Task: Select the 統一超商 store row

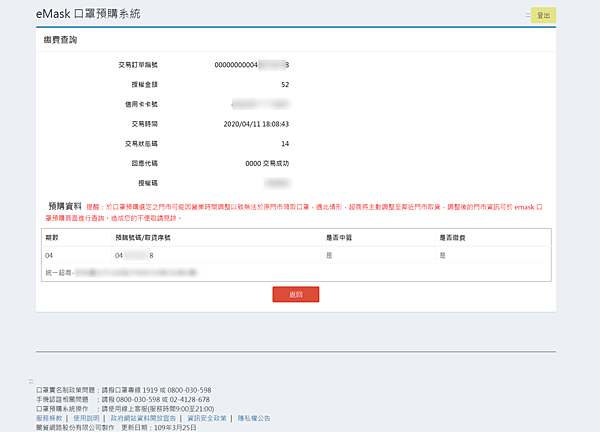Action: point(296,273)
